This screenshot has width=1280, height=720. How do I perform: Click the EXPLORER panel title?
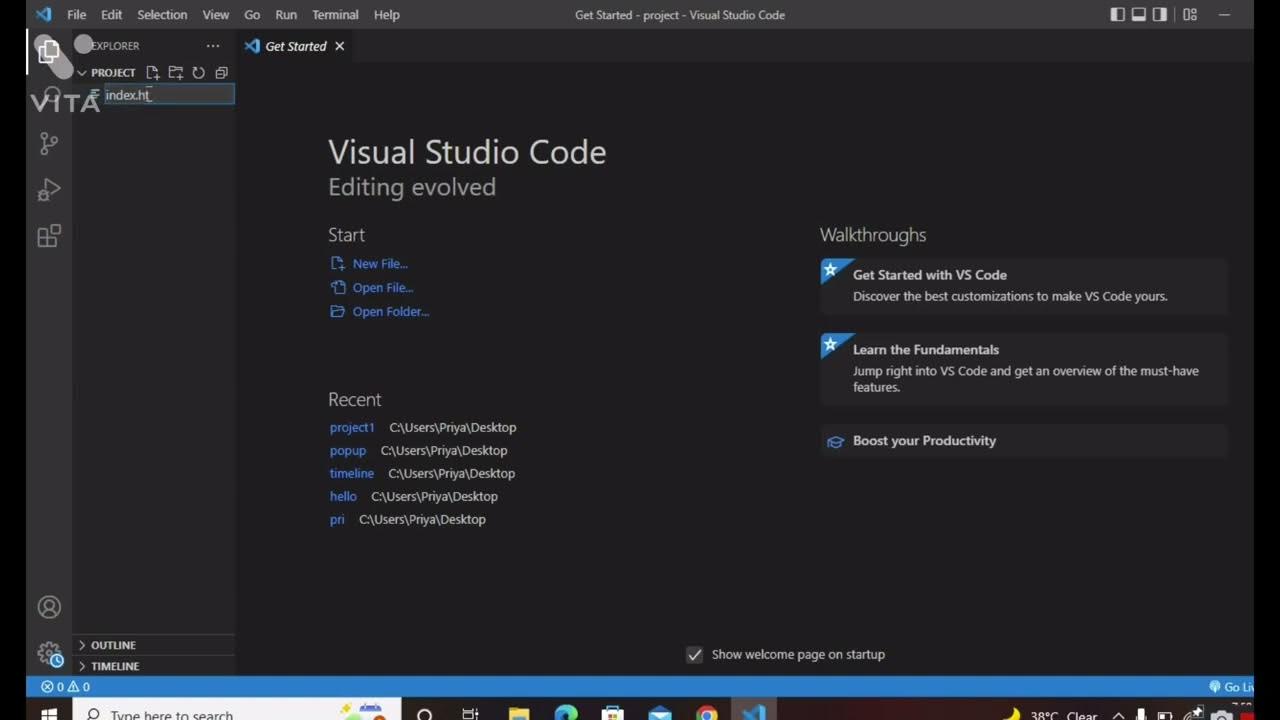pyautogui.click(x=116, y=46)
